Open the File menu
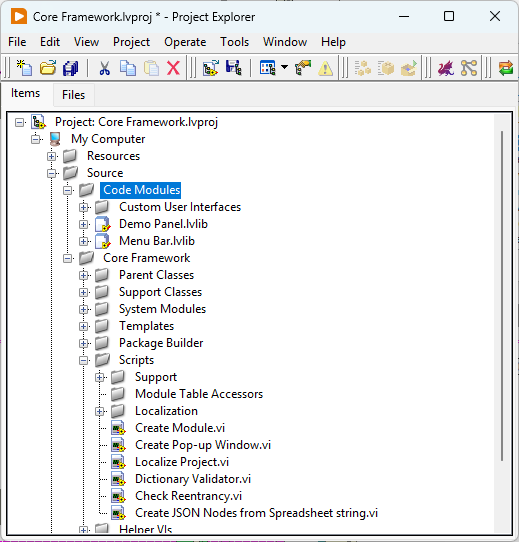Viewport: 519px width, 542px height. (x=17, y=42)
